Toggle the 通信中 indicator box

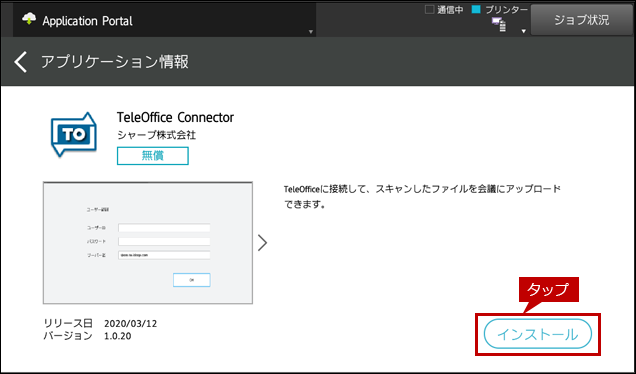(429, 9)
